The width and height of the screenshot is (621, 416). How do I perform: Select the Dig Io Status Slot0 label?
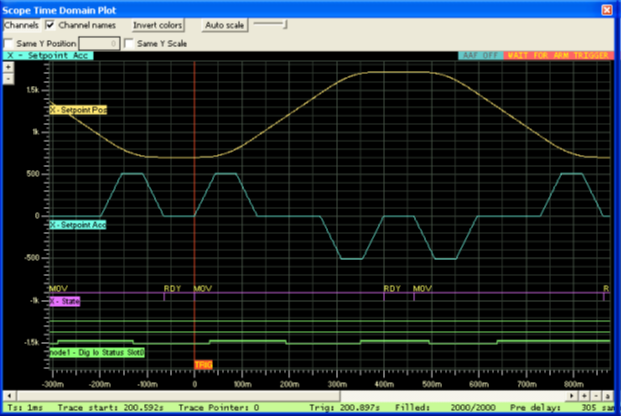tap(97, 352)
